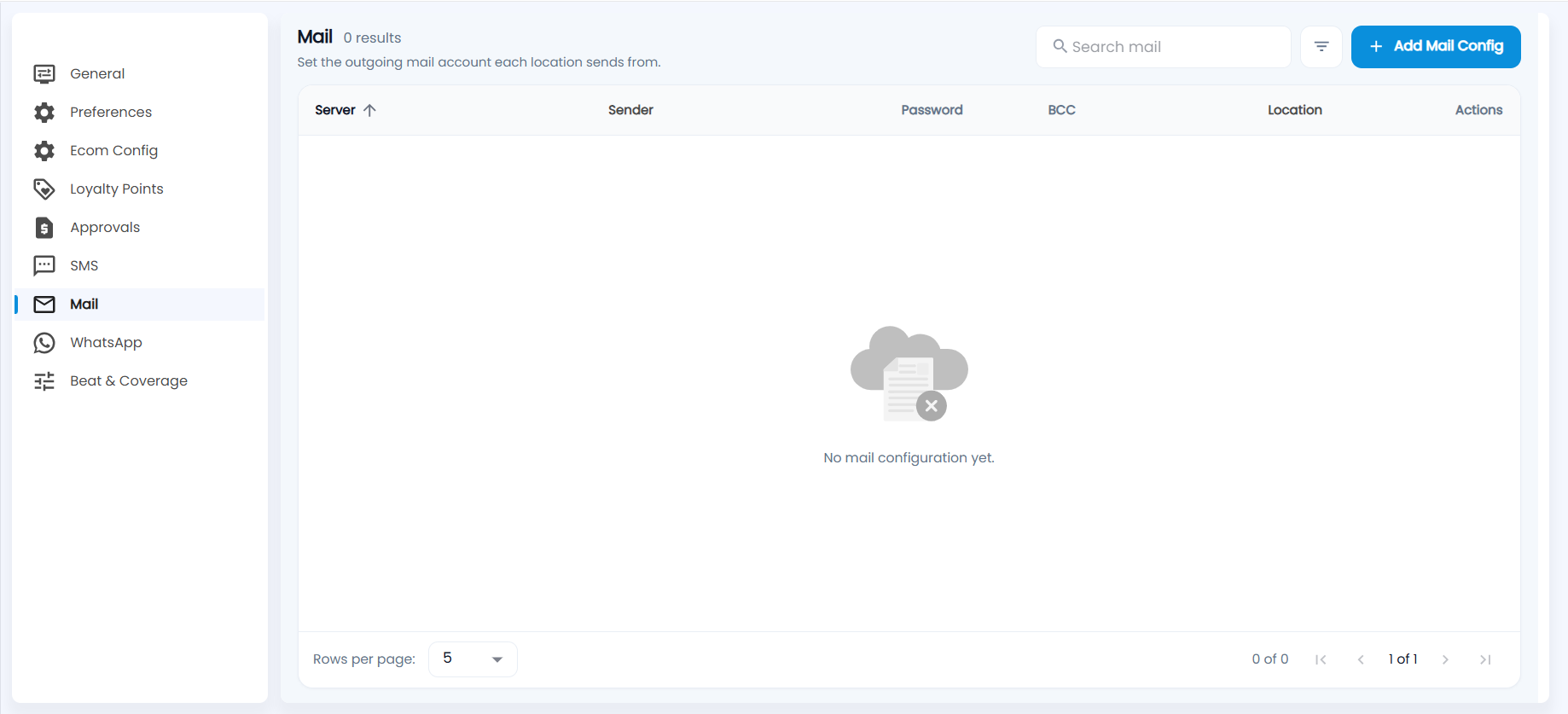This screenshot has width=1568, height=714.
Task: Click the General sidebar icon
Action: (x=44, y=74)
